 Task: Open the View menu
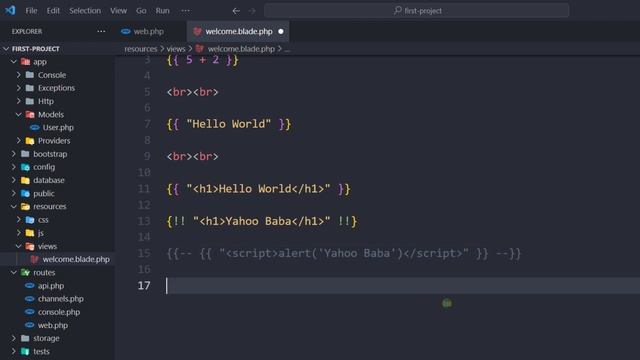coord(118,11)
